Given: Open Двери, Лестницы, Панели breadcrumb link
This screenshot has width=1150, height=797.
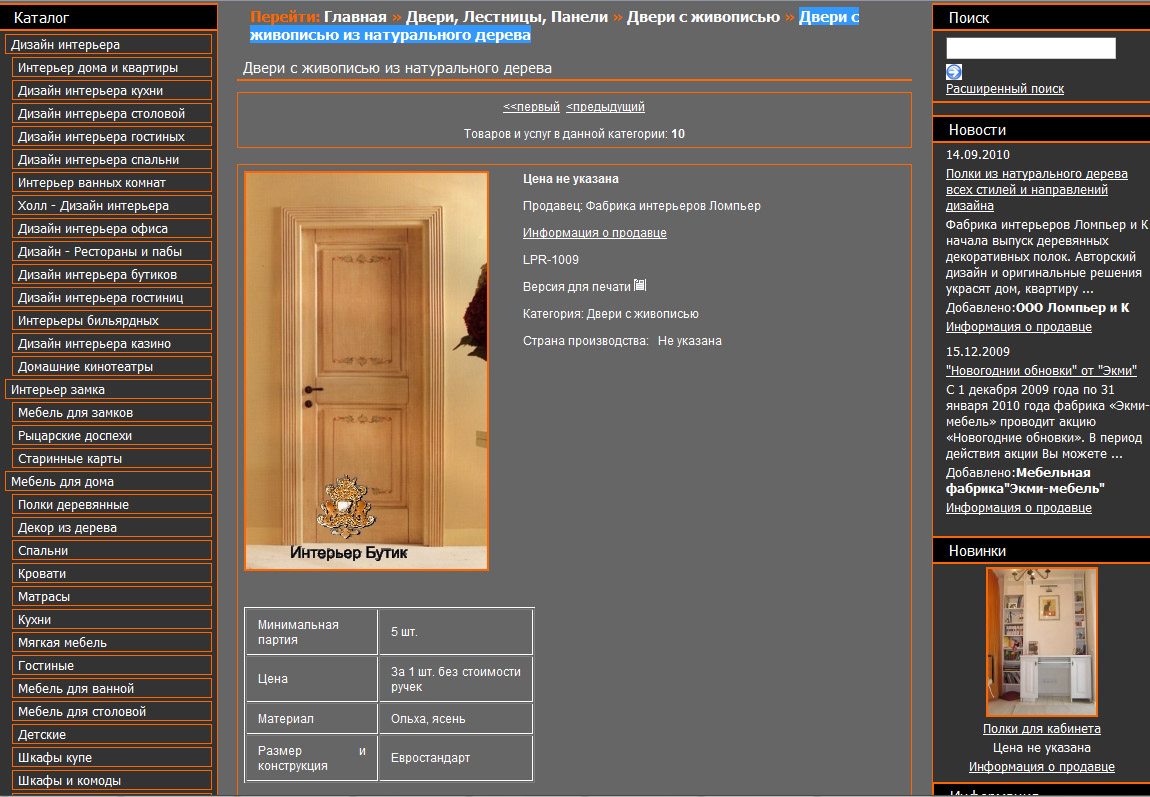Looking at the screenshot, I should (x=507, y=17).
